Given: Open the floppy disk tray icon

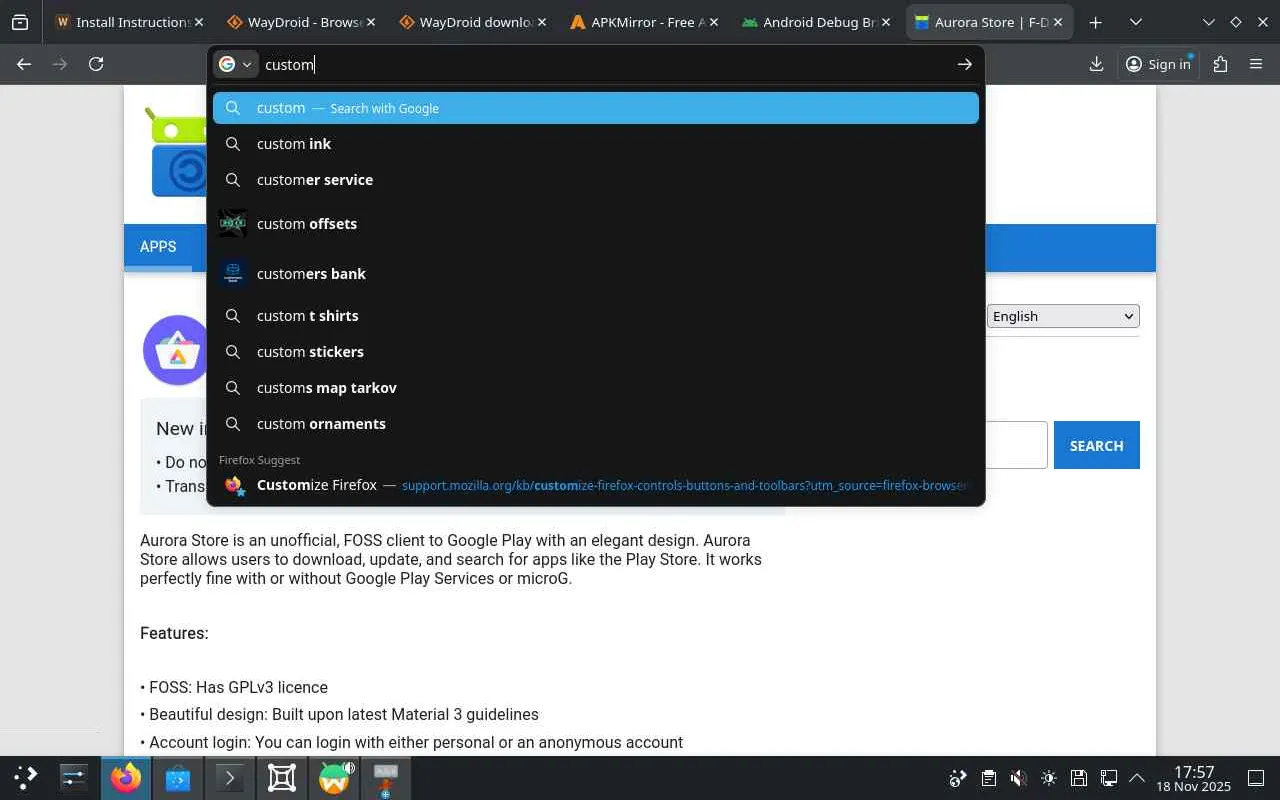Looking at the screenshot, I should pos(1078,778).
